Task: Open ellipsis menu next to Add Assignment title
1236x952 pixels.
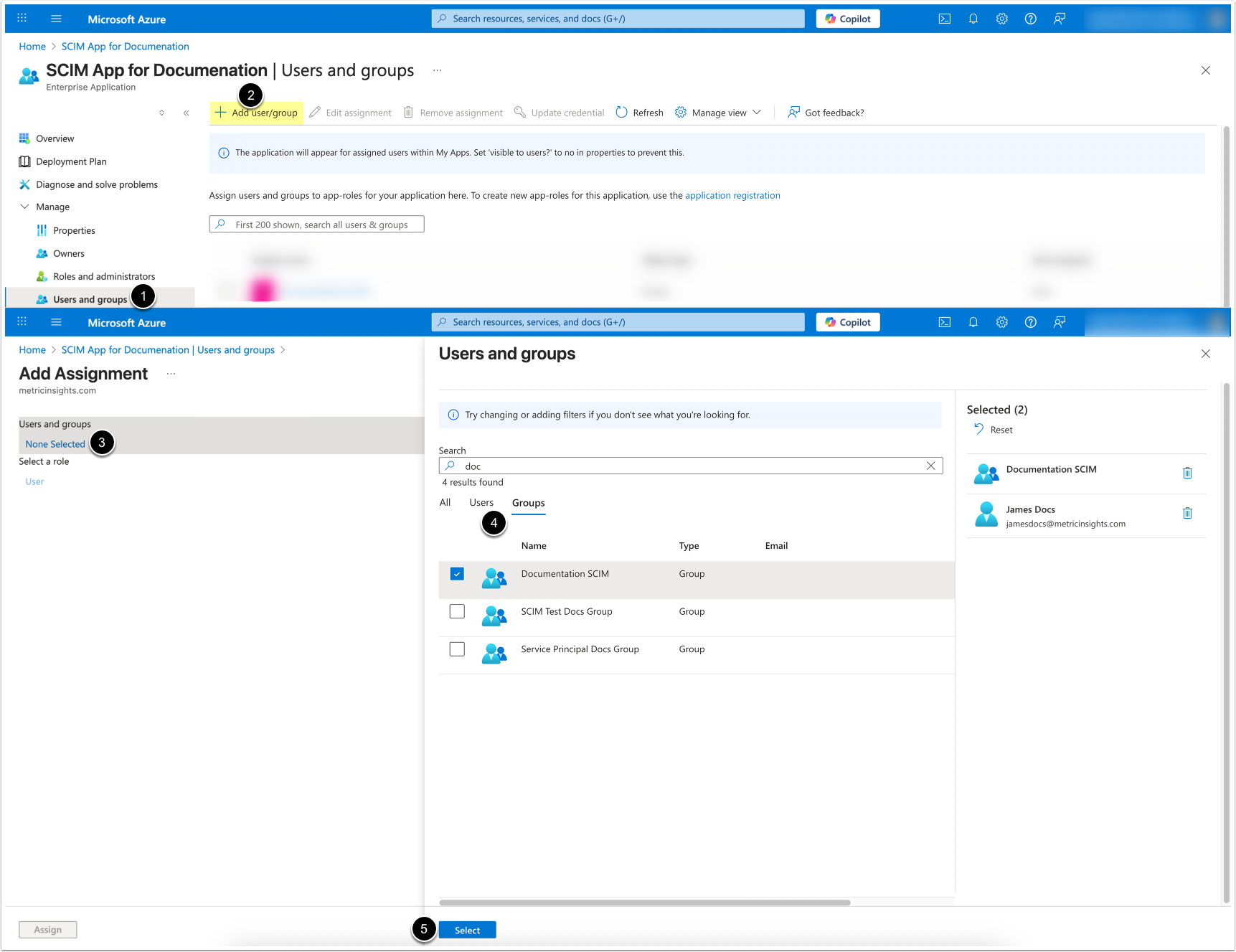Action: click(171, 374)
